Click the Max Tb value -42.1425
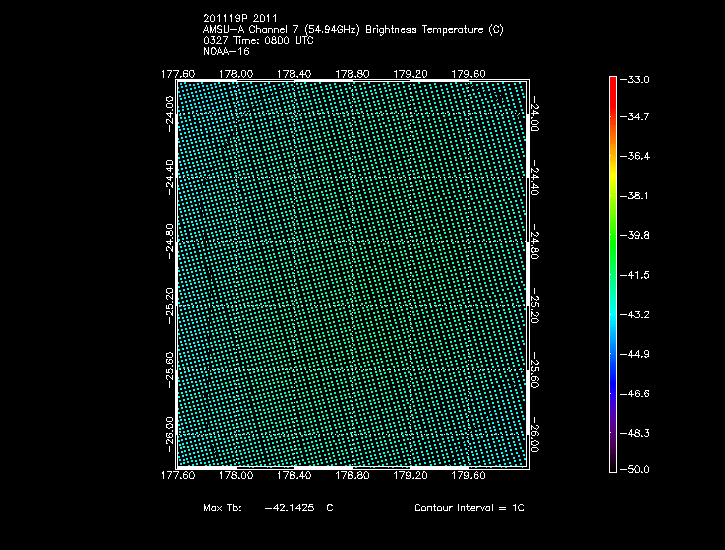 tap(288, 508)
